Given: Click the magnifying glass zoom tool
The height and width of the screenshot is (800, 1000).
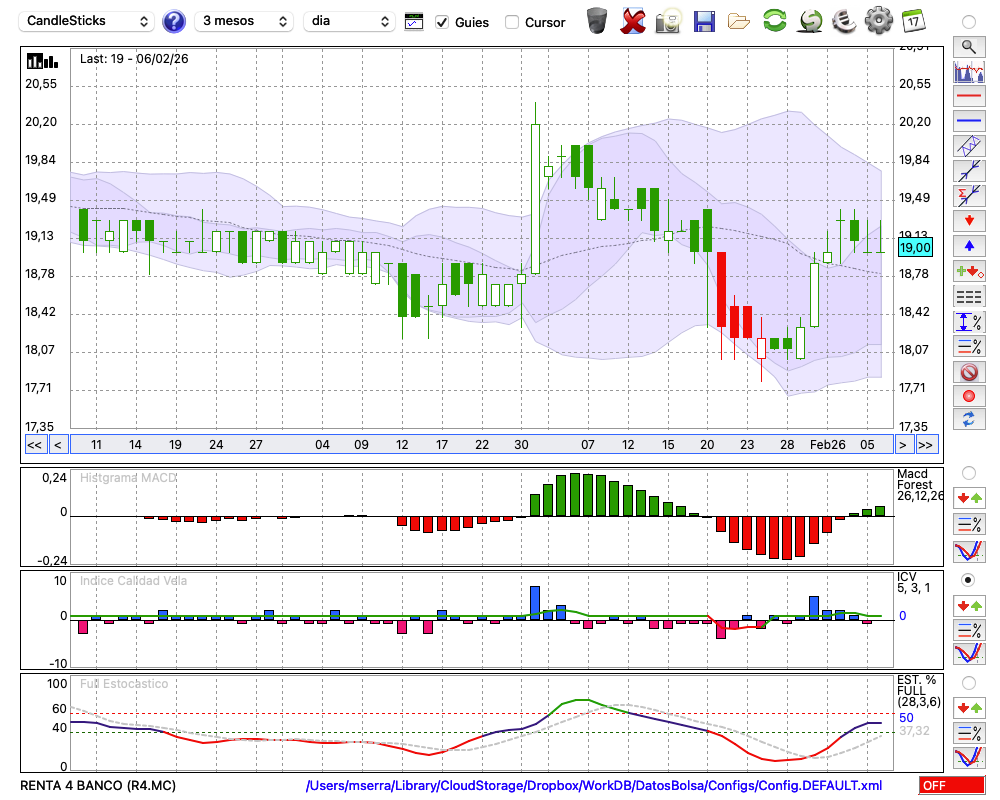Looking at the screenshot, I should (968, 47).
